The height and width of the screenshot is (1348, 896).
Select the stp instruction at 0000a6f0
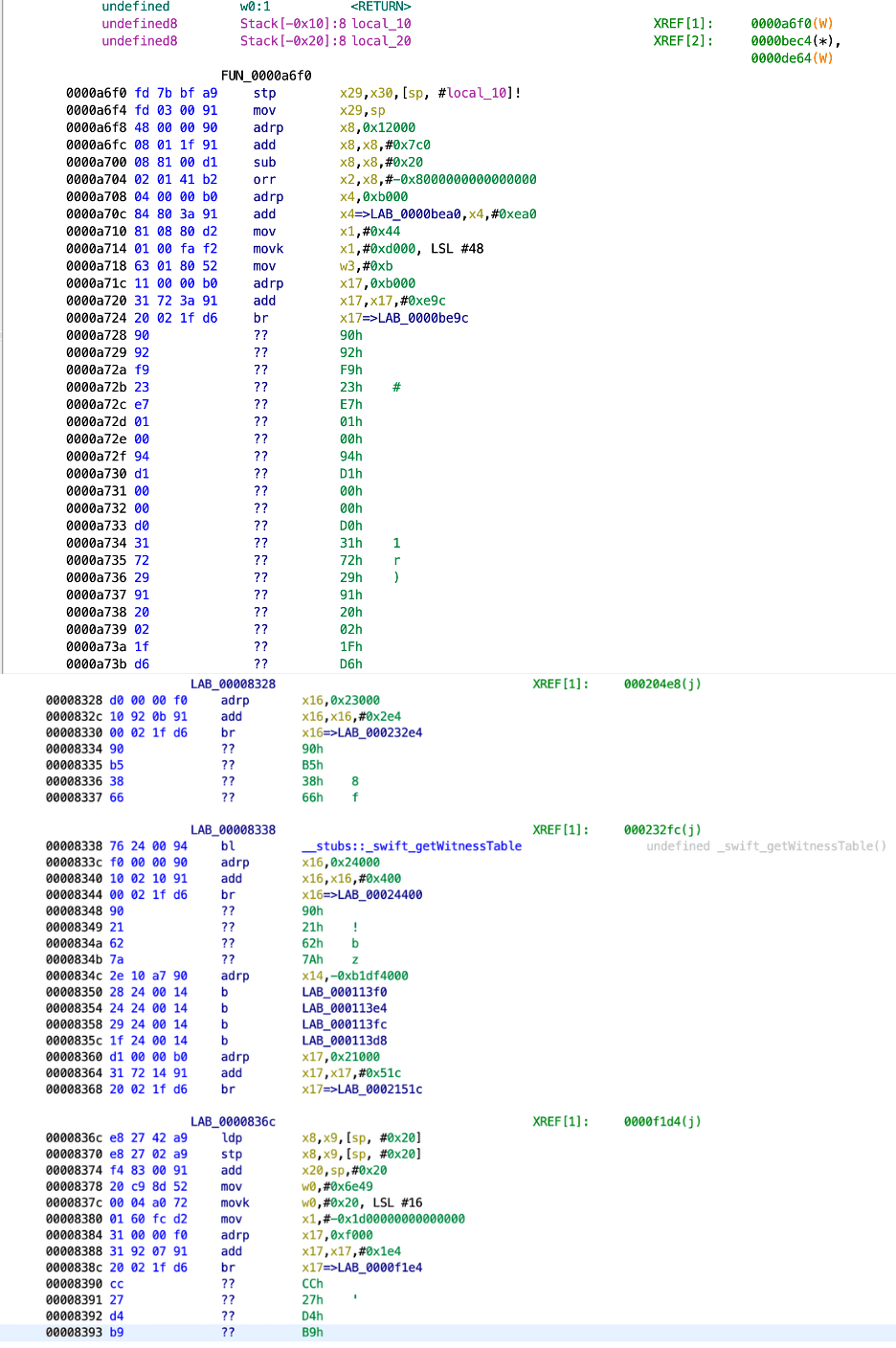pyautogui.click(x=264, y=93)
